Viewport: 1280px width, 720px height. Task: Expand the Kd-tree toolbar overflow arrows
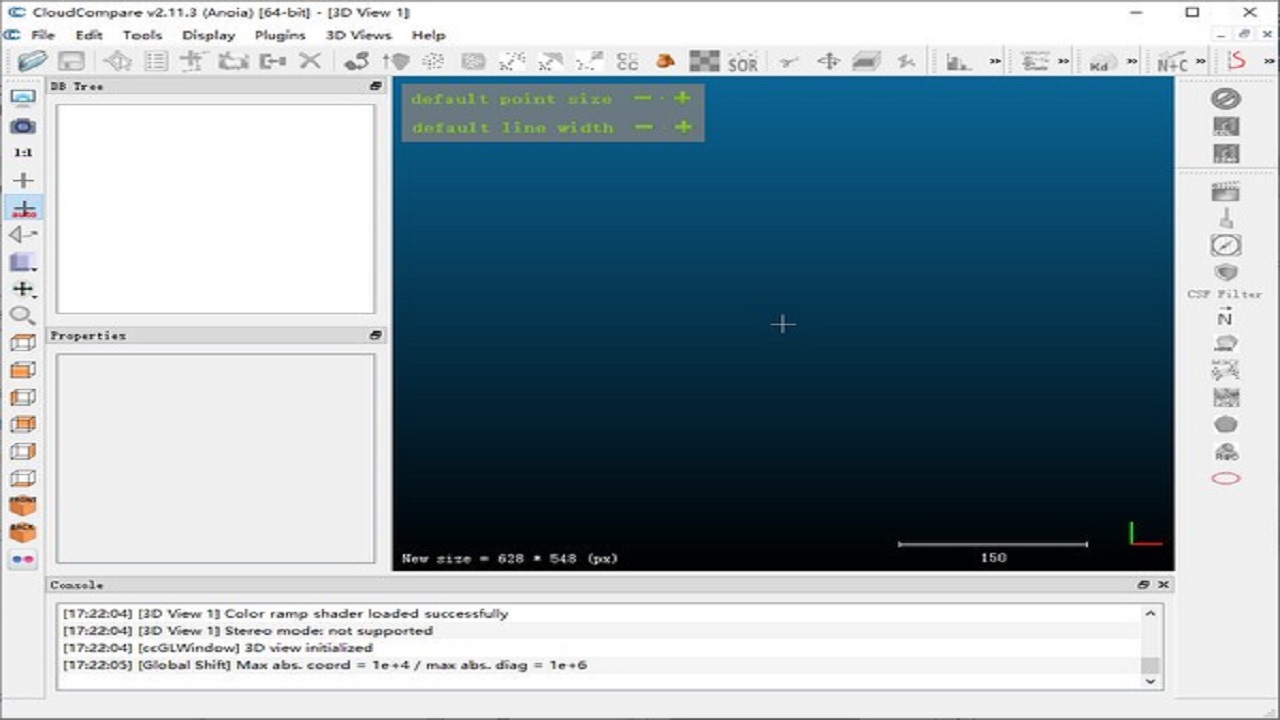(x=1131, y=61)
